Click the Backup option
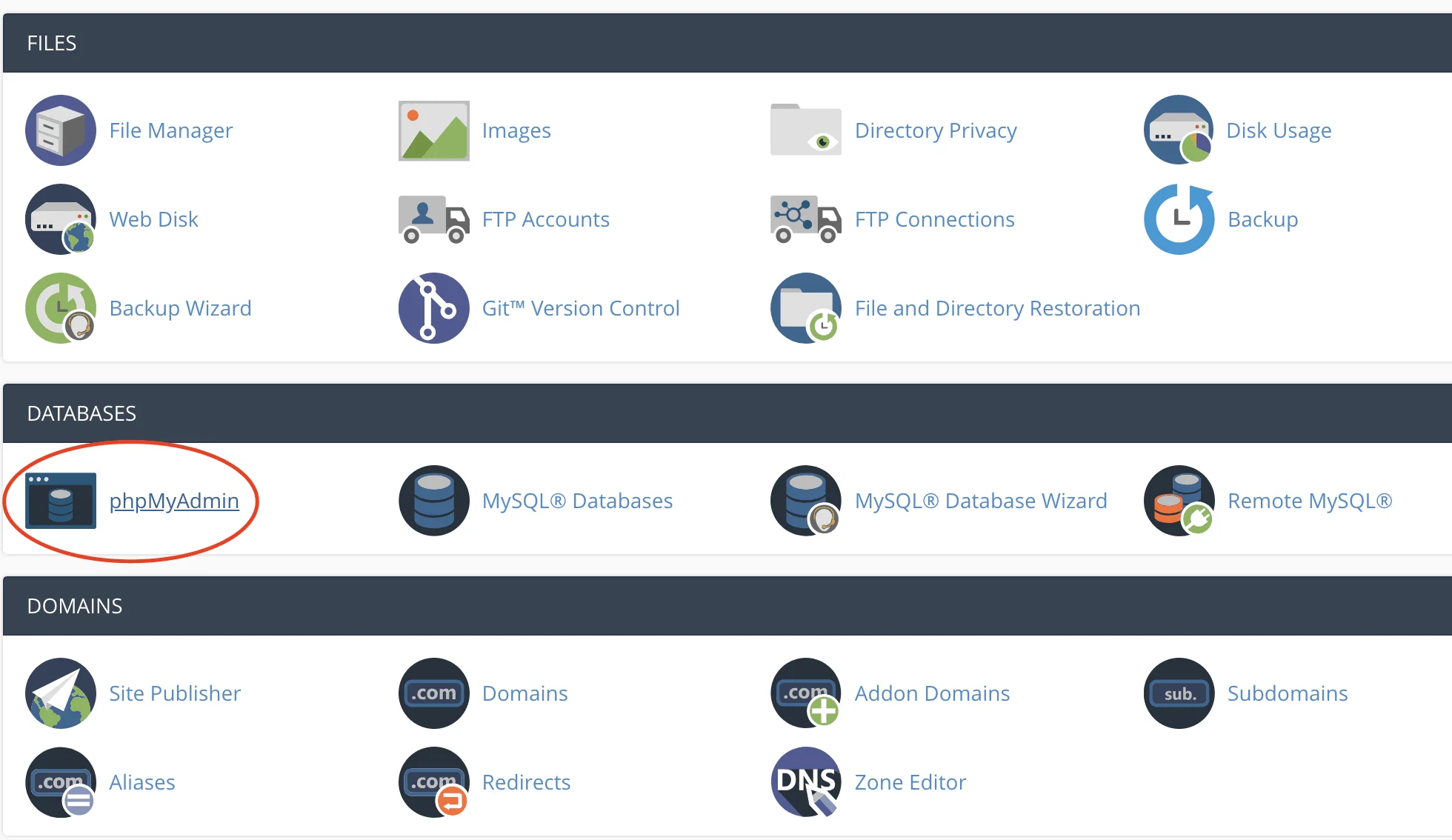Image resolution: width=1452 pixels, height=840 pixels. pos(1261,218)
